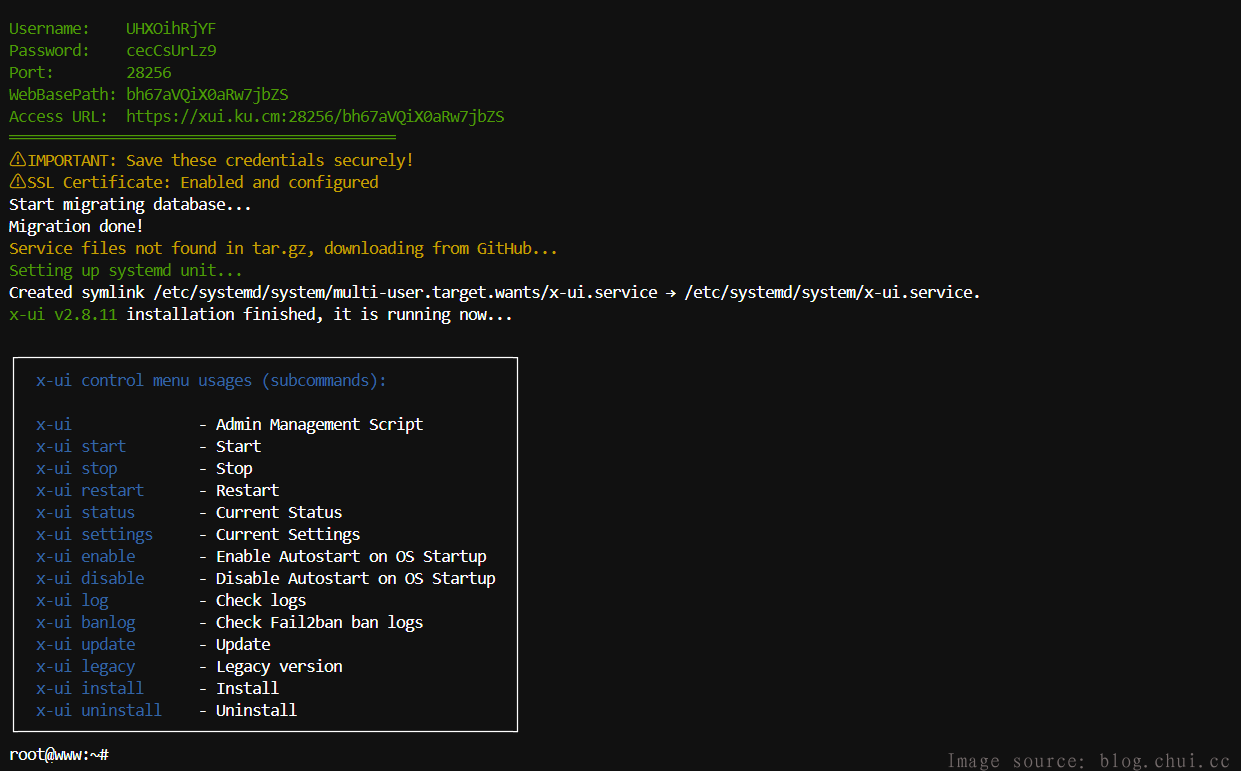Click the Username value UHXOihRjYF
This screenshot has width=1241, height=771.
point(170,28)
